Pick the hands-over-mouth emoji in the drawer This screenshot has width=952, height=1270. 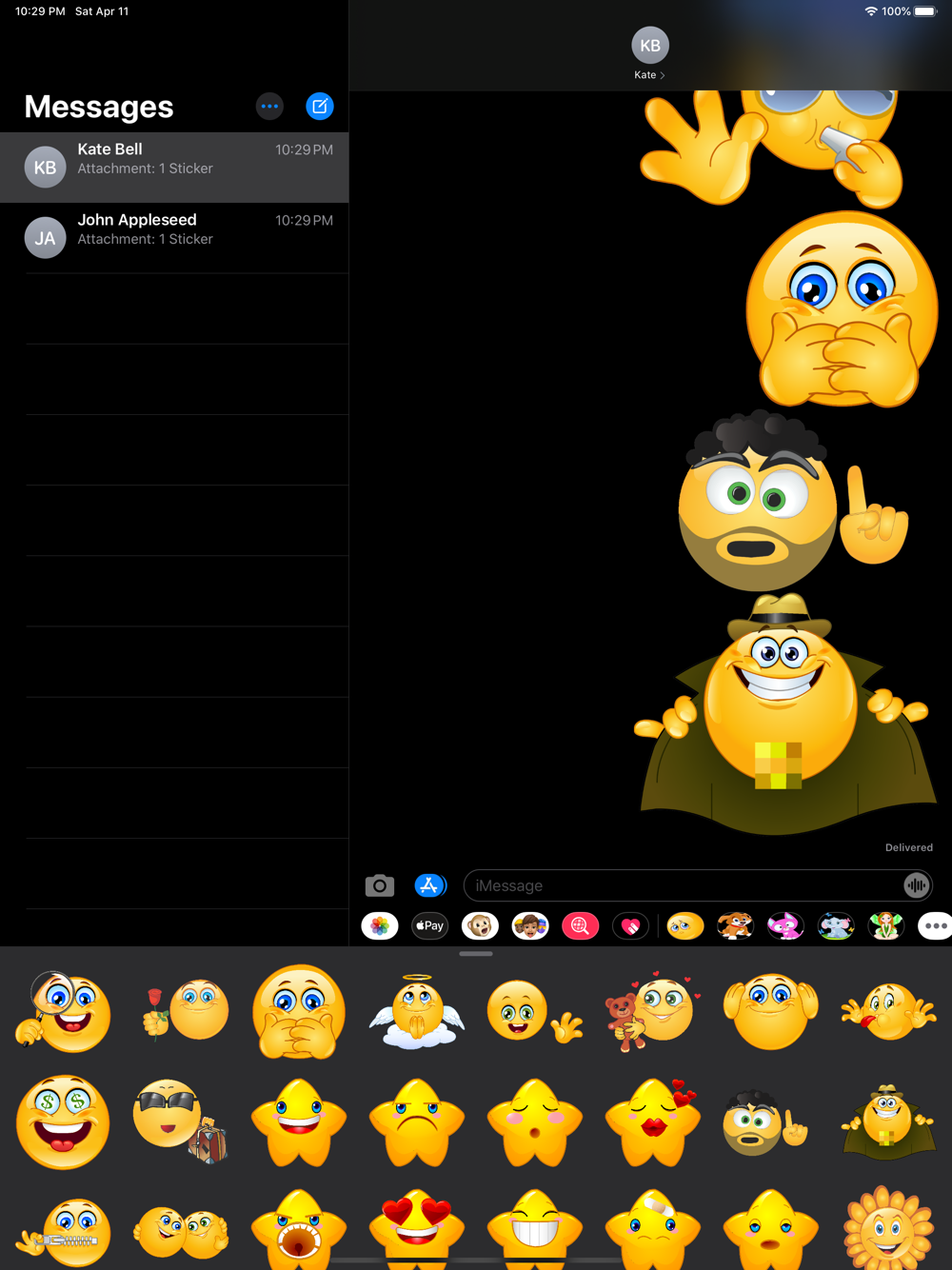pyautogui.click(x=299, y=1012)
